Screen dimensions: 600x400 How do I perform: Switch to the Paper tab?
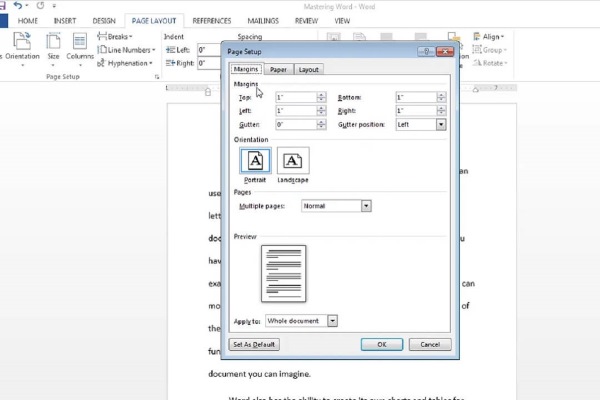coord(277,70)
